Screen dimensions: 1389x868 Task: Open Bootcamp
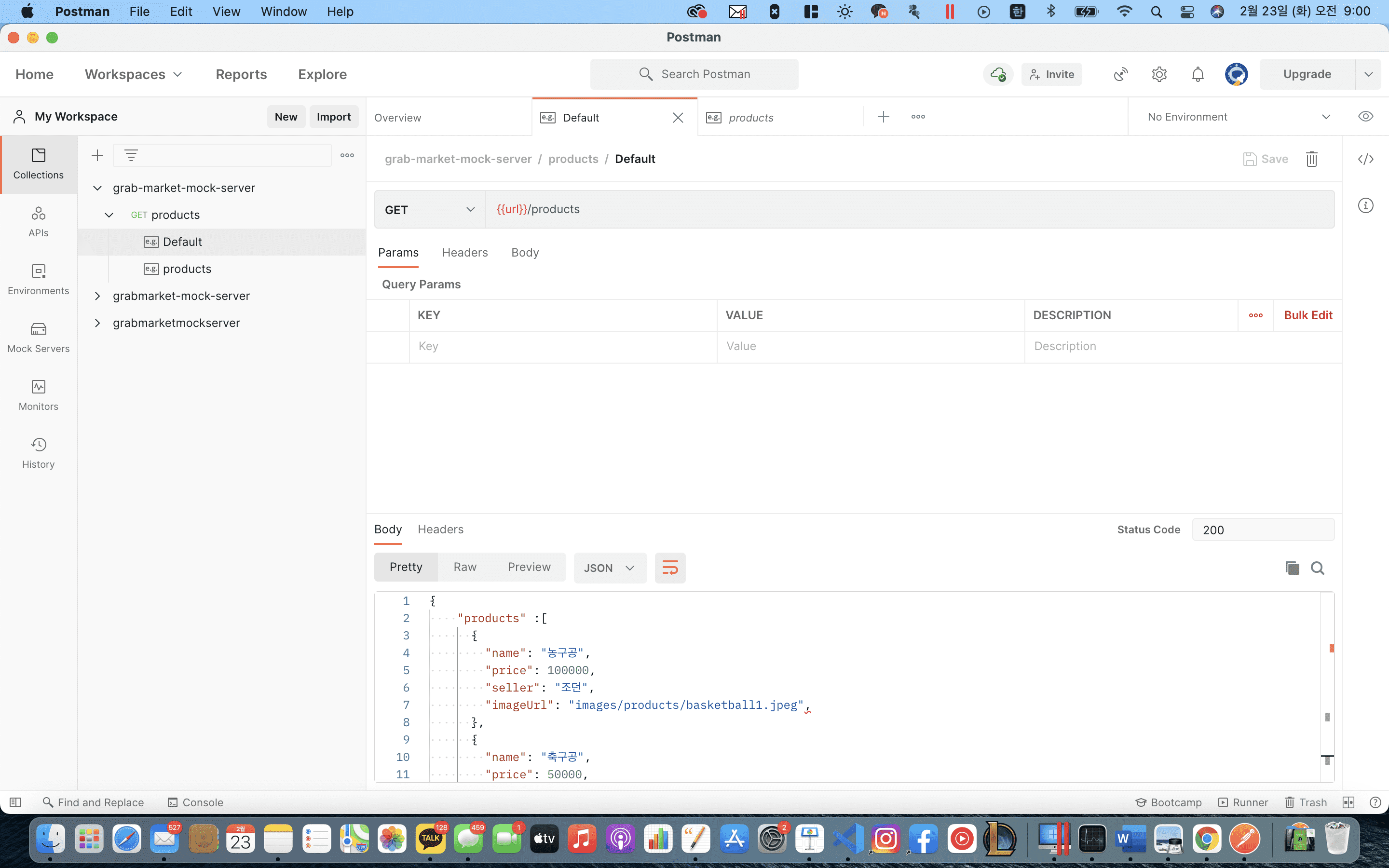pyautogui.click(x=1169, y=802)
